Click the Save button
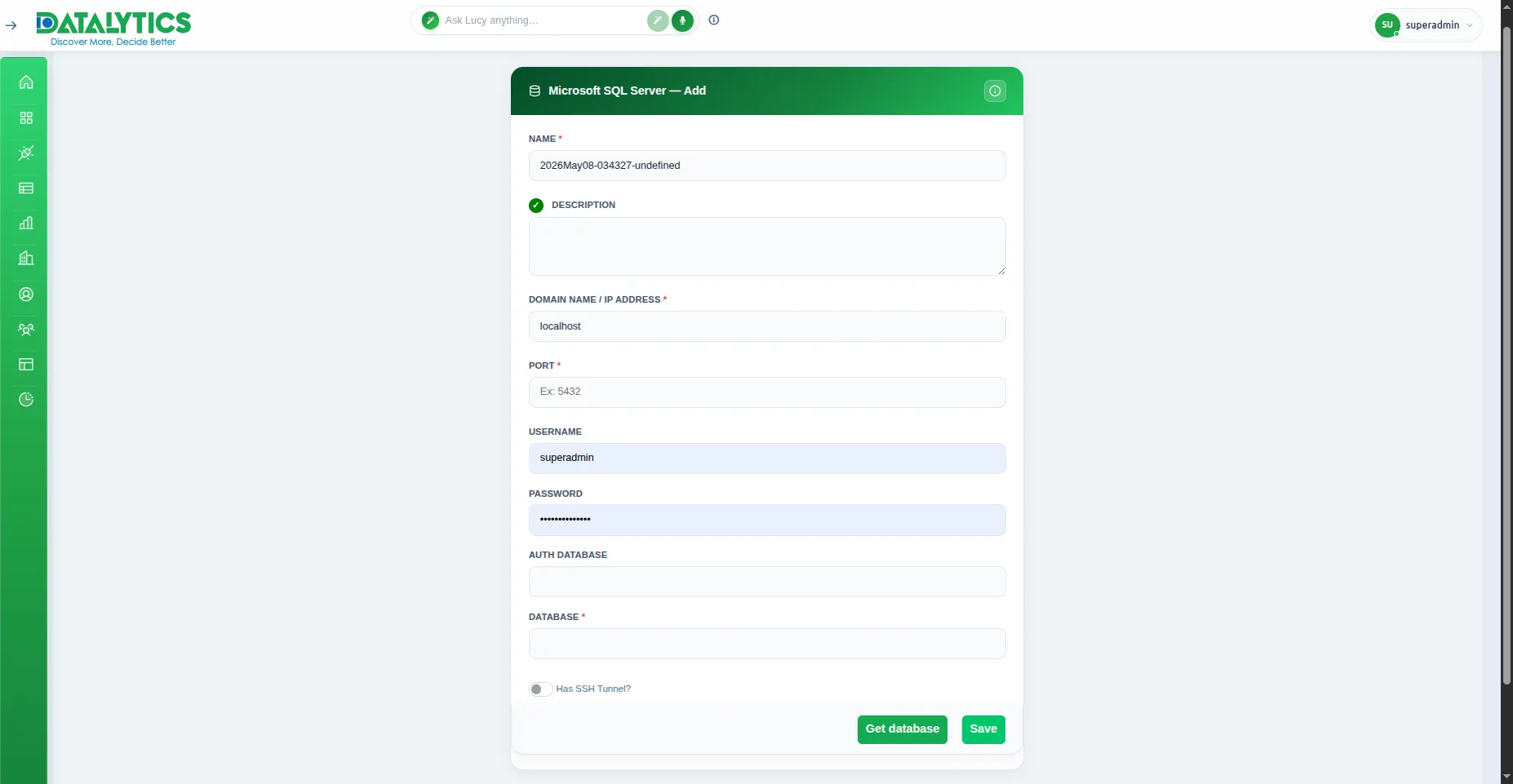This screenshot has width=1513, height=784. tap(983, 729)
